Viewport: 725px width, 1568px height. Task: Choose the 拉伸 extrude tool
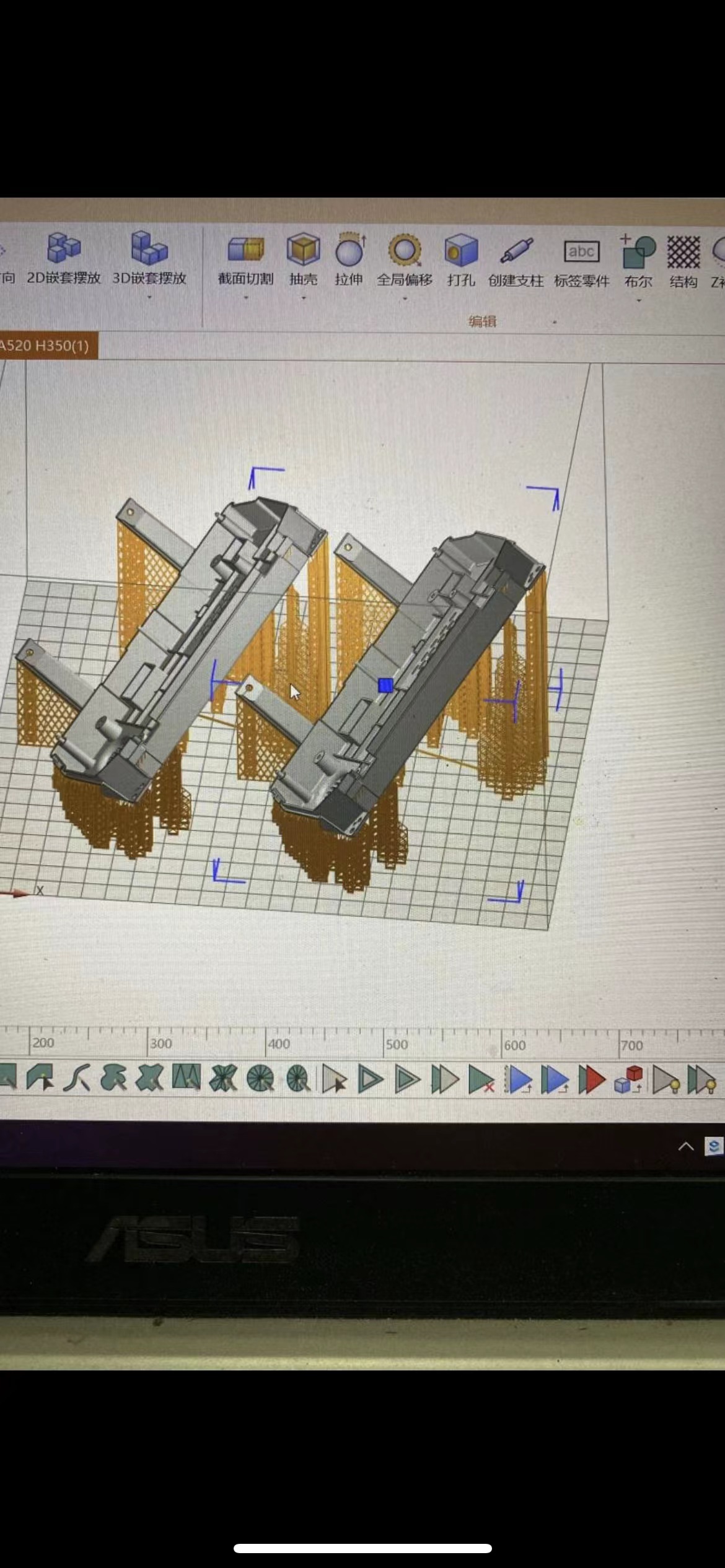349,260
